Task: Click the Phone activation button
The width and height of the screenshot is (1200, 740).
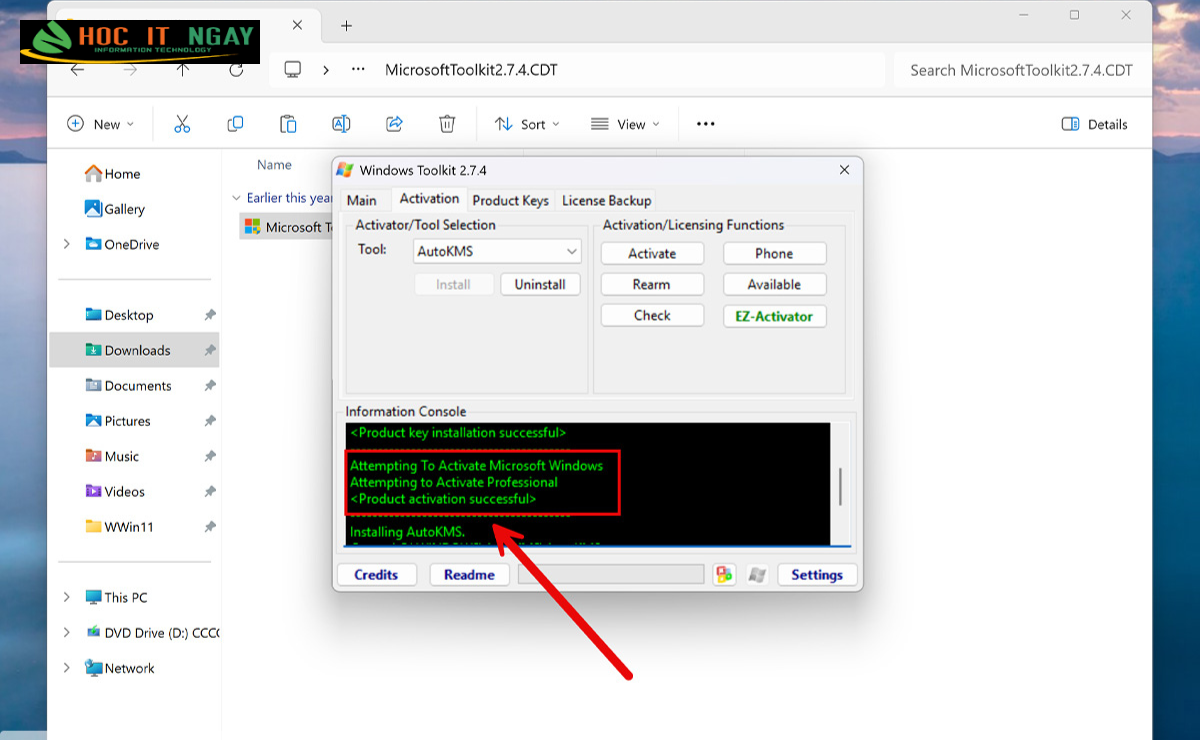Action: [x=775, y=254]
